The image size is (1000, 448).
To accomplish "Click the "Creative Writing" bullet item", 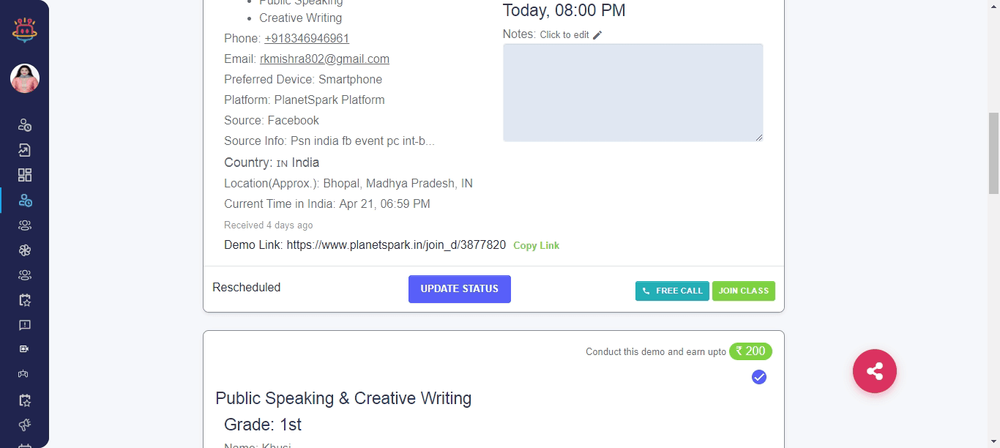I will coord(300,18).
